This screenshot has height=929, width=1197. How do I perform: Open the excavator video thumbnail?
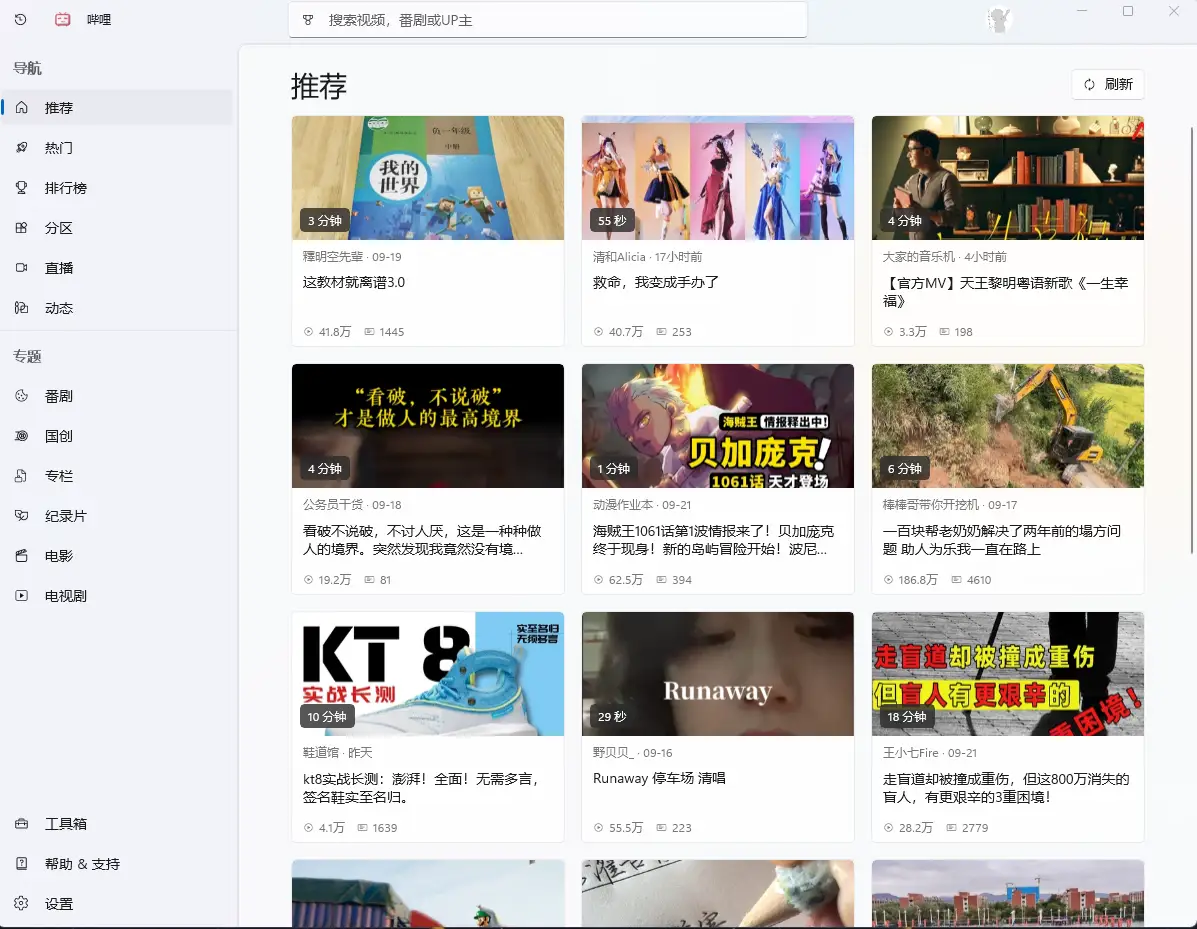pos(1008,426)
